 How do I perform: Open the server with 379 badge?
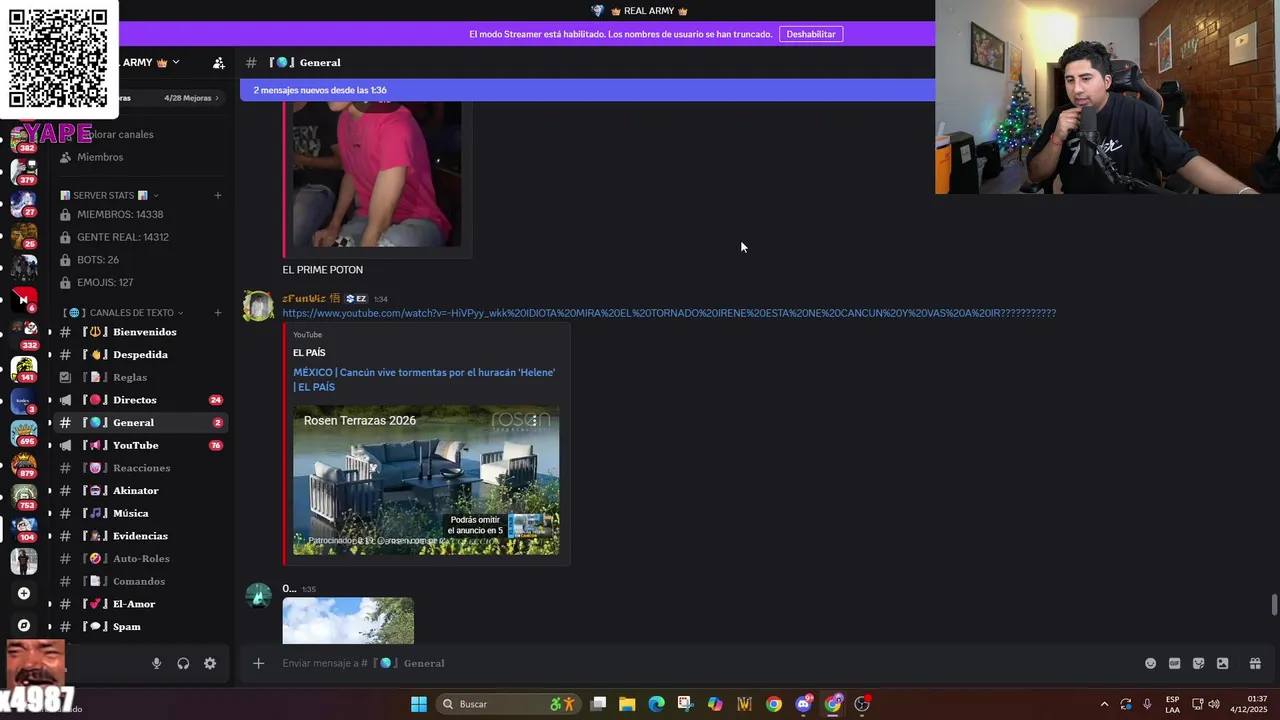[x=24, y=171]
